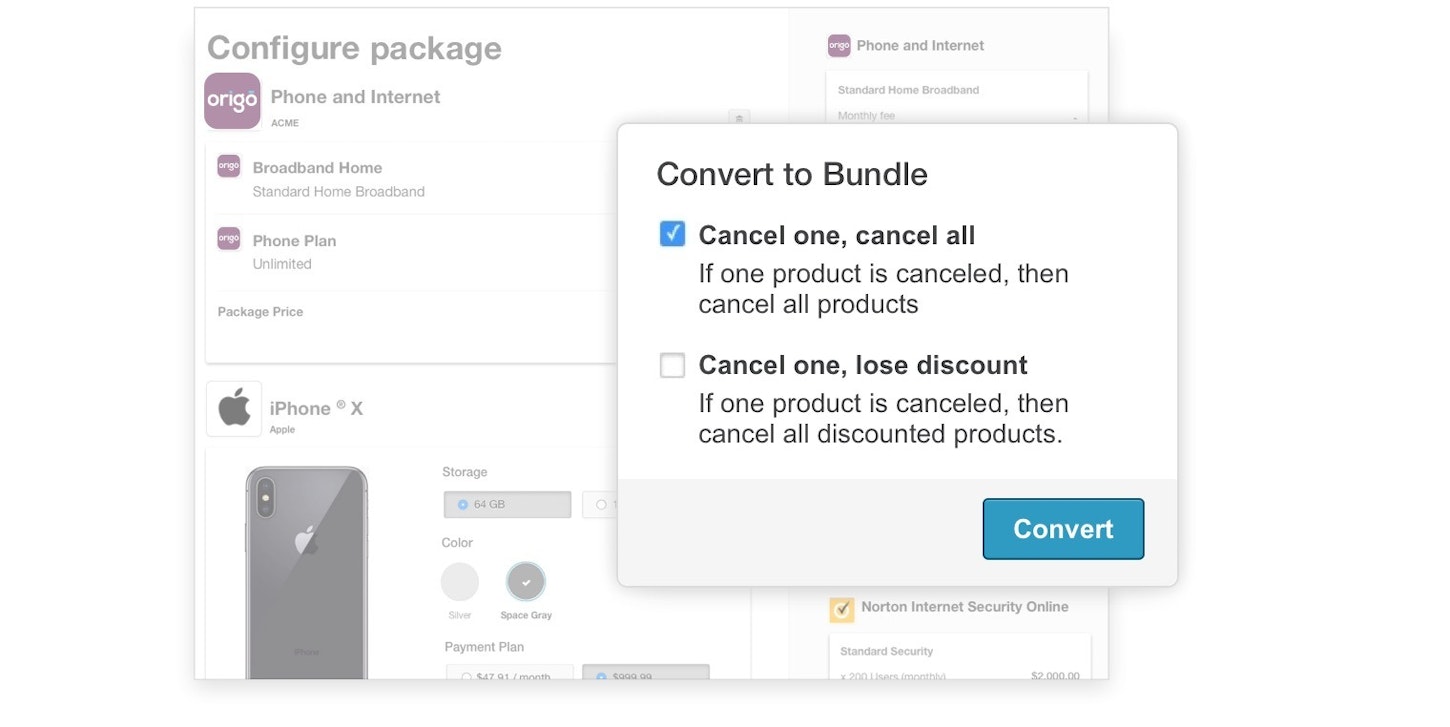Image resolution: width=1450 pixels, height=727 pixels.
Task: Click the large Origo Phone and Internet logo
Action: (x=232, y=101)
